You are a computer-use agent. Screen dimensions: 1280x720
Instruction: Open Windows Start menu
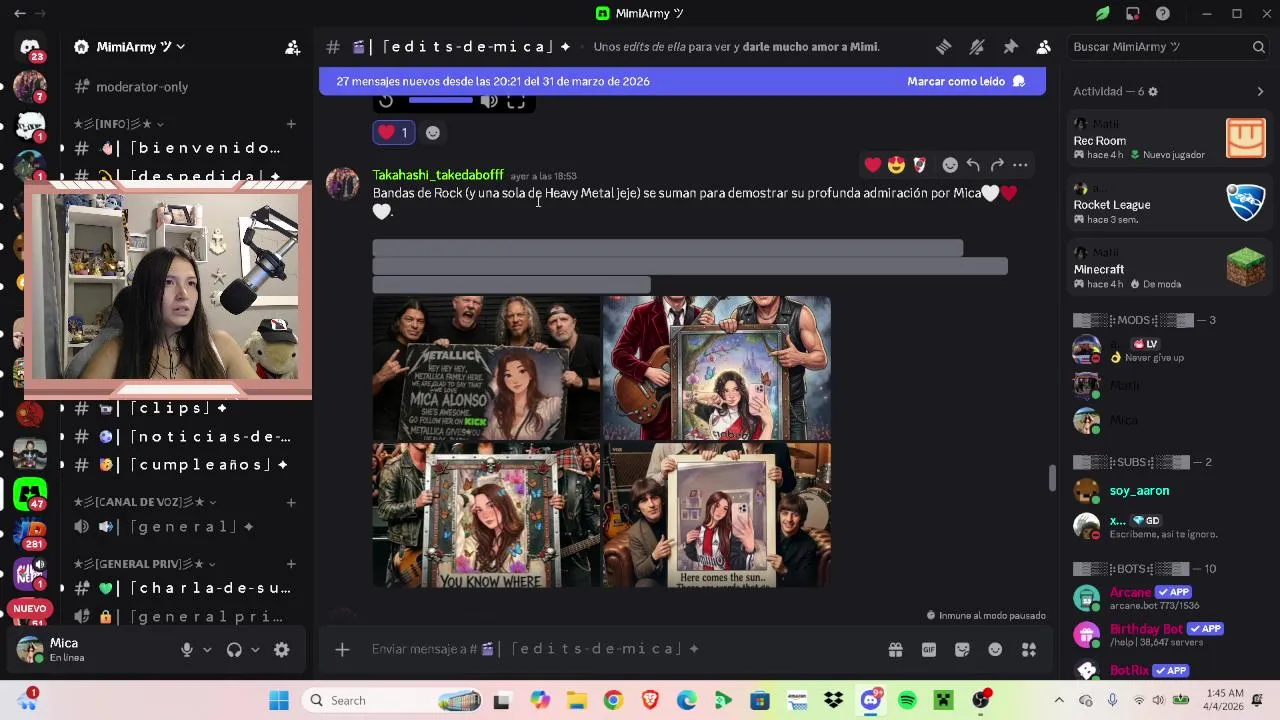[278, 700]
